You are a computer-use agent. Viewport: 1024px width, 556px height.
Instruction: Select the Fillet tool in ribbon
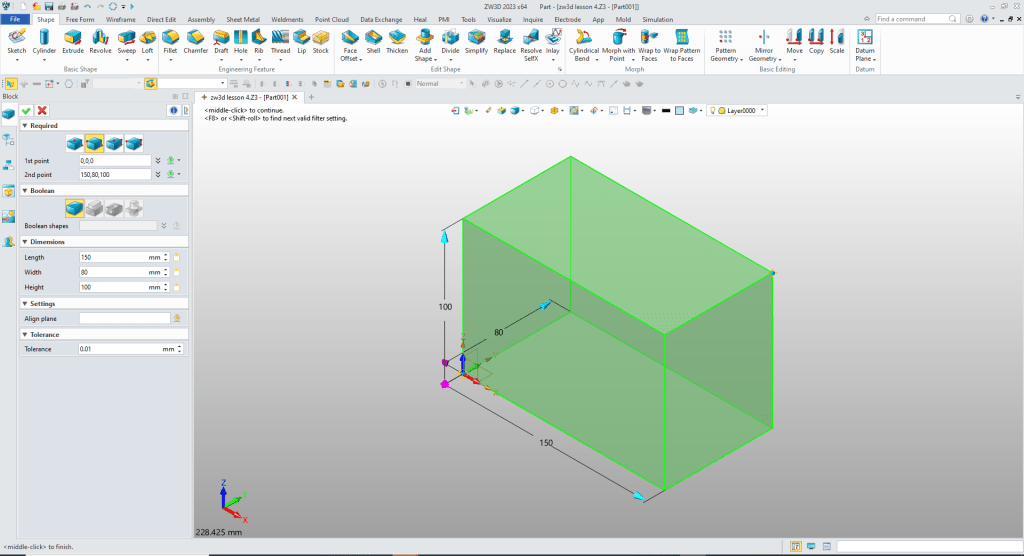(x=170, y=39)
